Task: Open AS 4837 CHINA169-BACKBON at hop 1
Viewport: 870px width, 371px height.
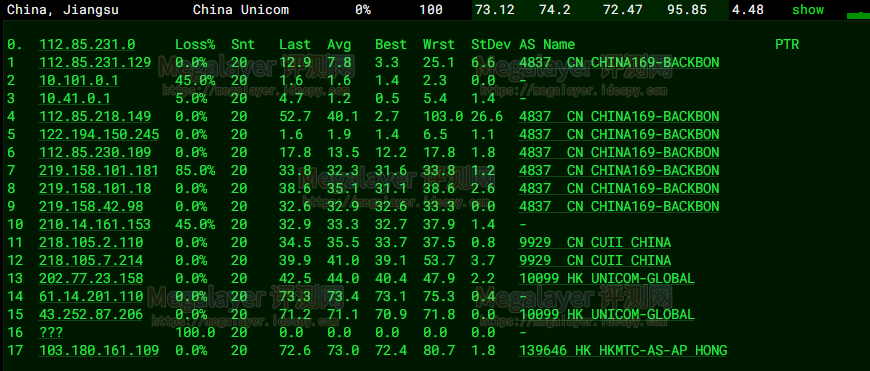Action: pyautogui.click(x=619, y=63)
